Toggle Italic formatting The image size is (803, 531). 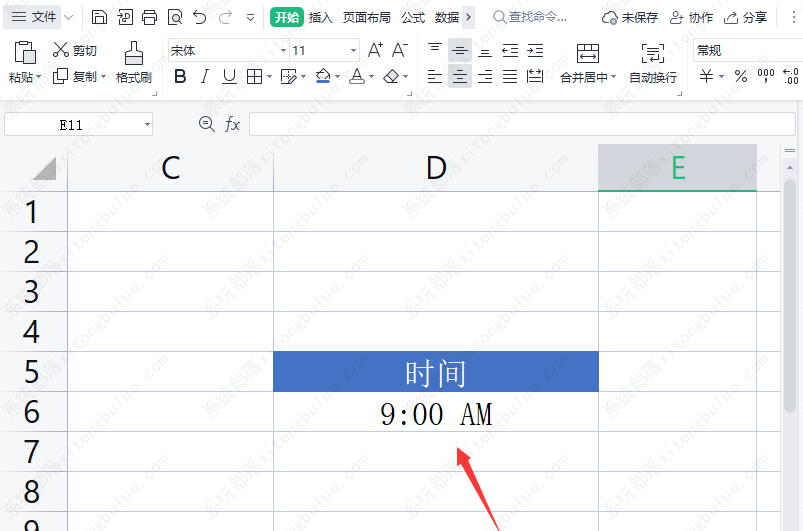(x=205, y=77)
